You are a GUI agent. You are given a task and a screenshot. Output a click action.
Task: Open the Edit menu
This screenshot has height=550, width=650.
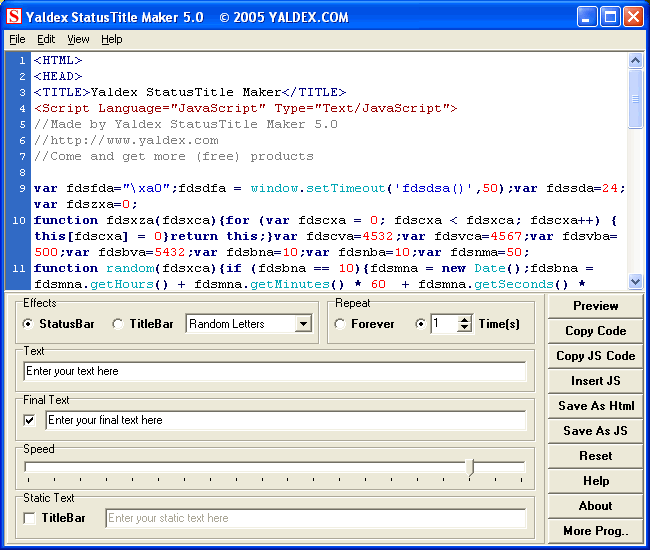point(46,39)
